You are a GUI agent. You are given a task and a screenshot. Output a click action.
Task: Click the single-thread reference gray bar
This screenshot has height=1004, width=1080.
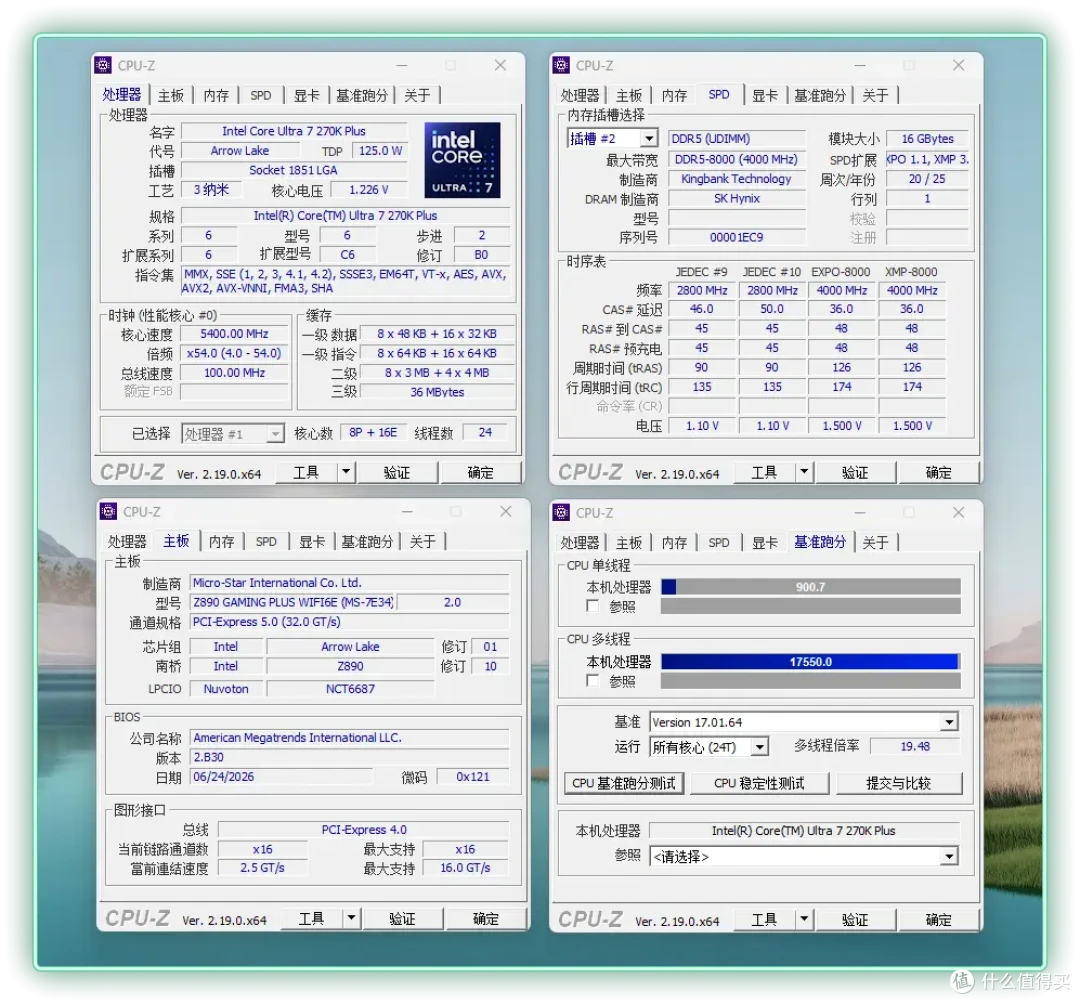(811, 606)
